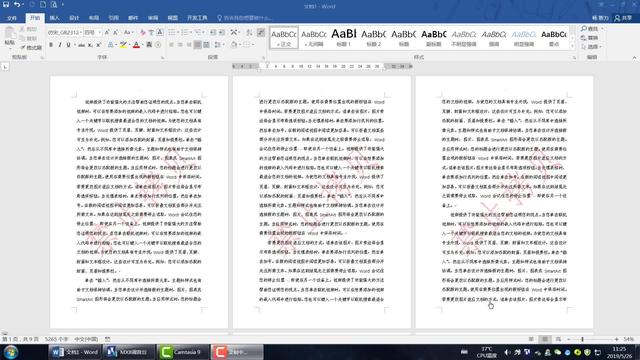Image resolution: width=640 pixels, height=360 pixels.
Task: Expand the bullet list dropdown
Action: coord(178,32)
